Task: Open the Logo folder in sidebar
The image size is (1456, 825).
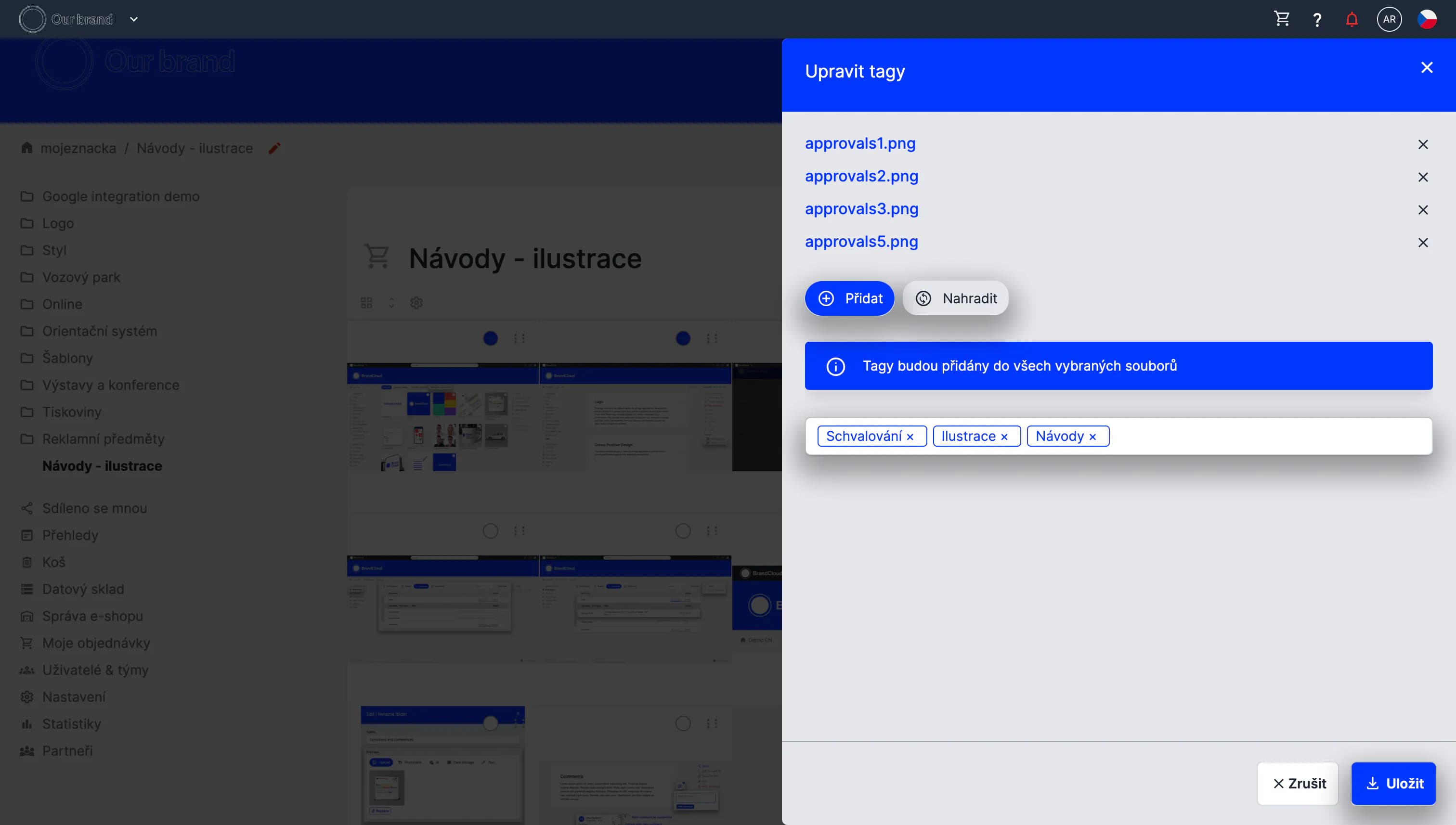Action: coord(58,223)
